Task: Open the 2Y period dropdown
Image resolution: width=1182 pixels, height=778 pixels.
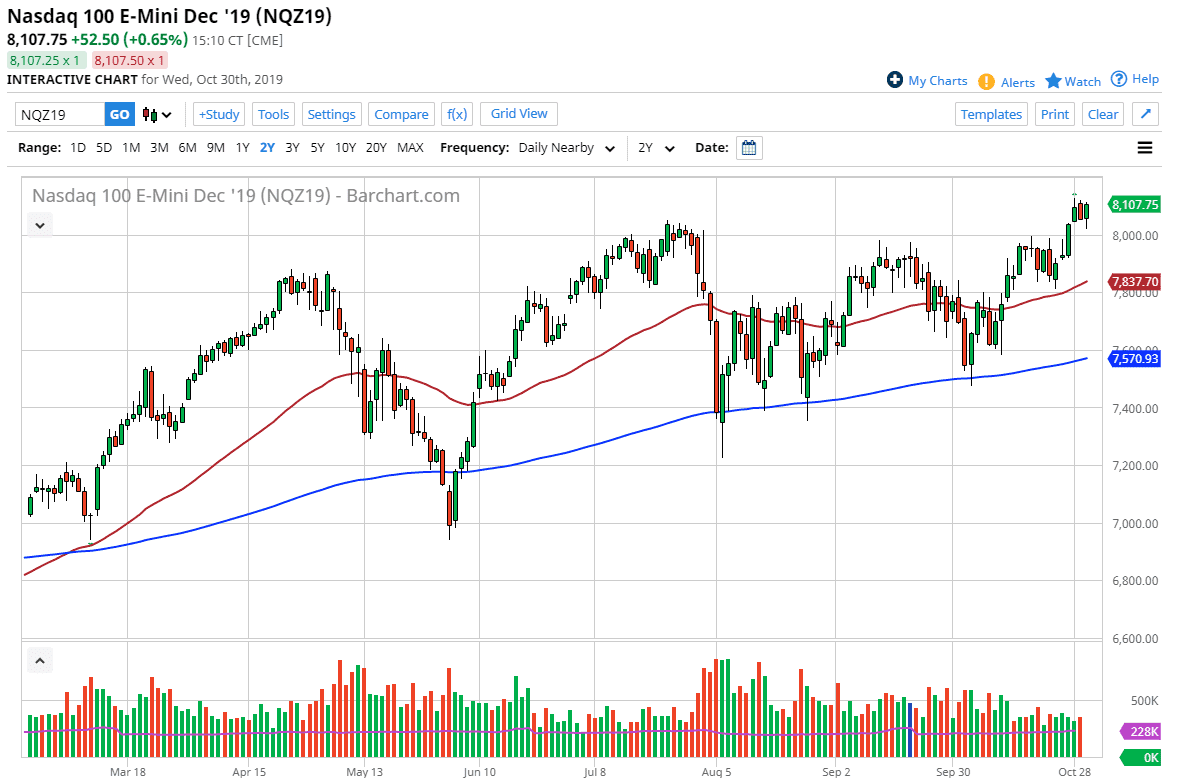Action: (655, 147)
